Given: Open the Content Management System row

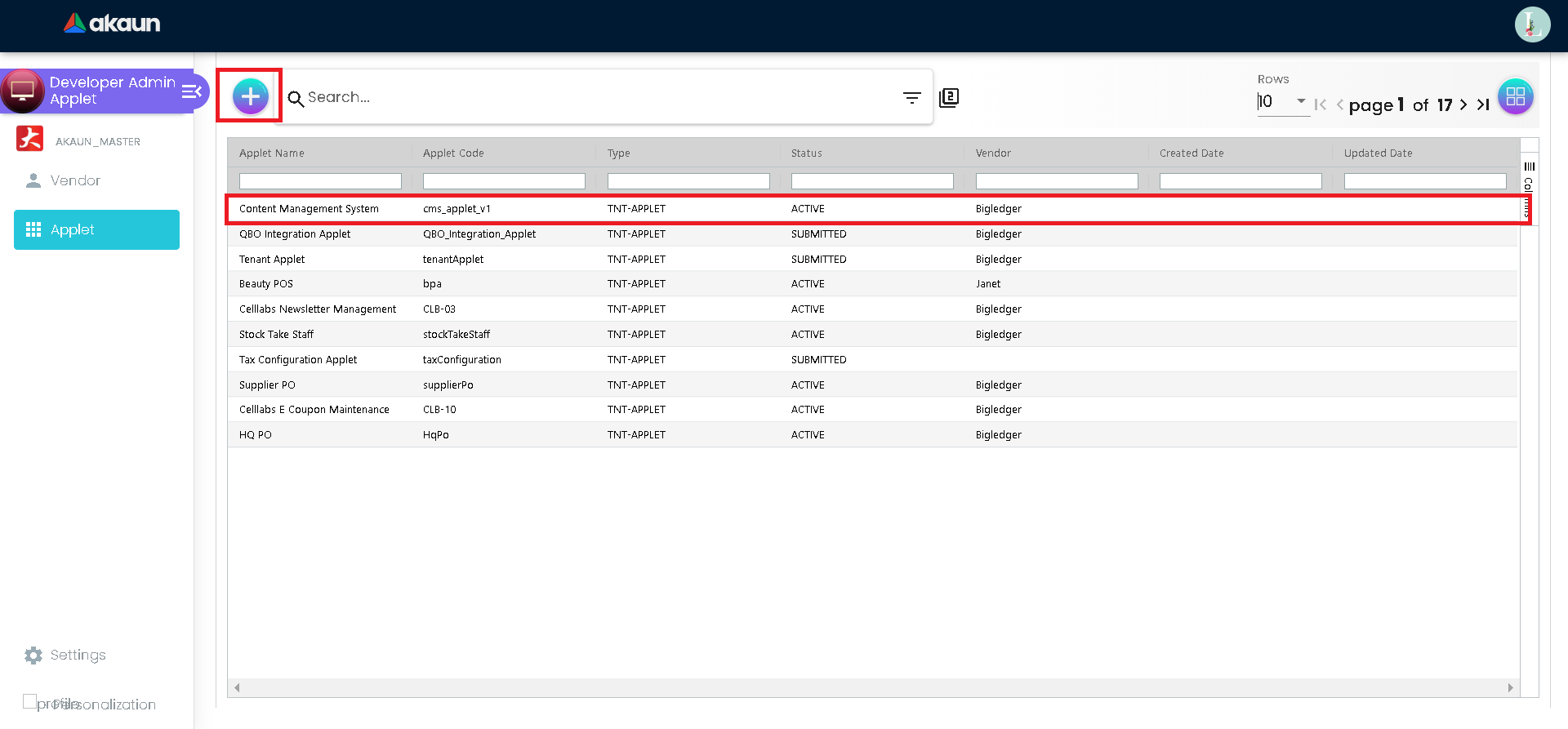Looking at the screenshot, I should 309,209.
